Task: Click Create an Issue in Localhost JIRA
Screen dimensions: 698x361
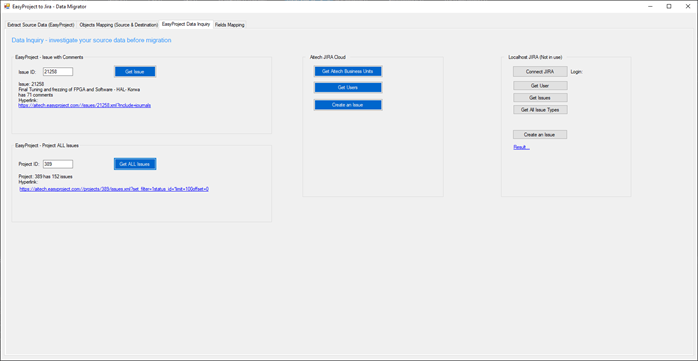Action: coord(540,134)
